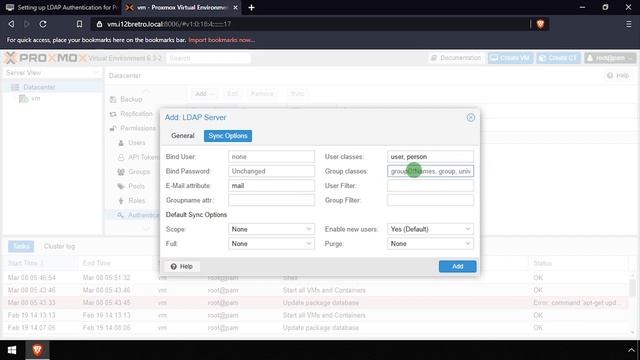Open the Users menu item
Image resolution: width=640 pixels, height=360 pixels.
pos(136,142)
